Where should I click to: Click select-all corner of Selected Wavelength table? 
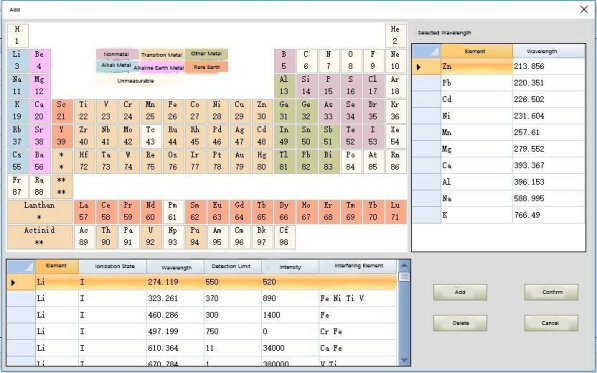(x=427, y=51)
